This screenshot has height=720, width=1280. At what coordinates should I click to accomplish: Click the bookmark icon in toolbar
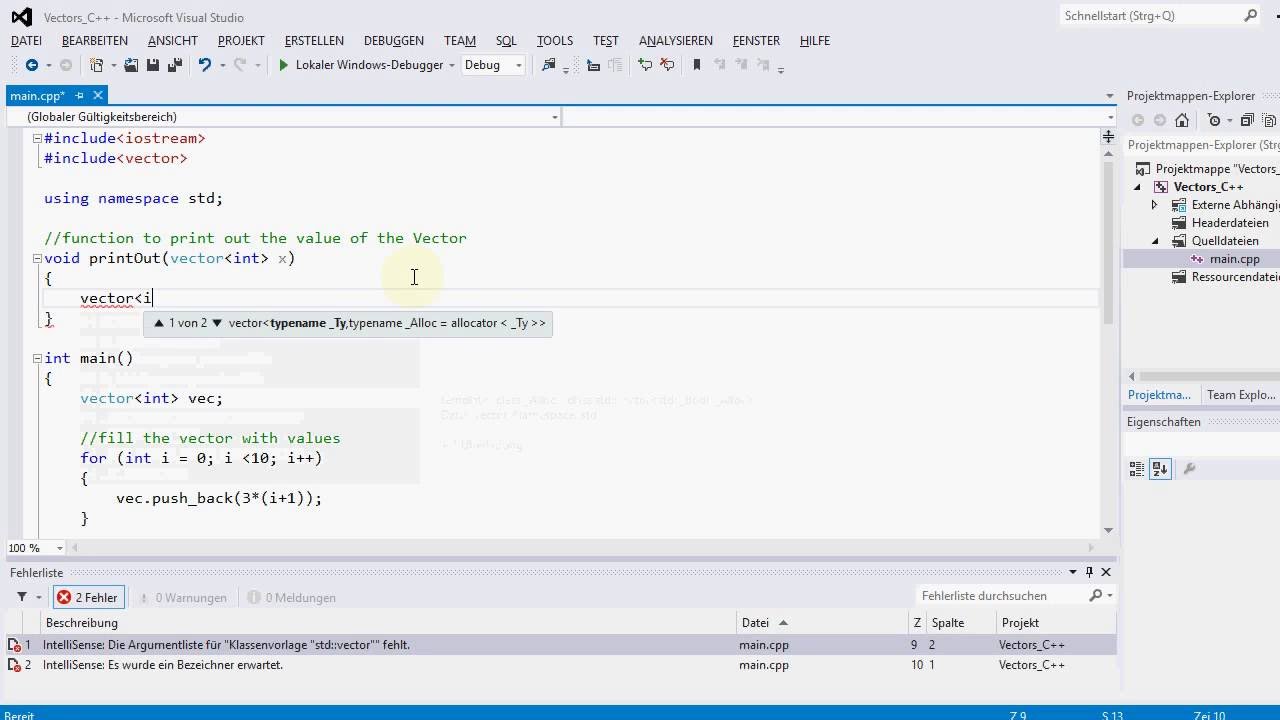point(697,65)
